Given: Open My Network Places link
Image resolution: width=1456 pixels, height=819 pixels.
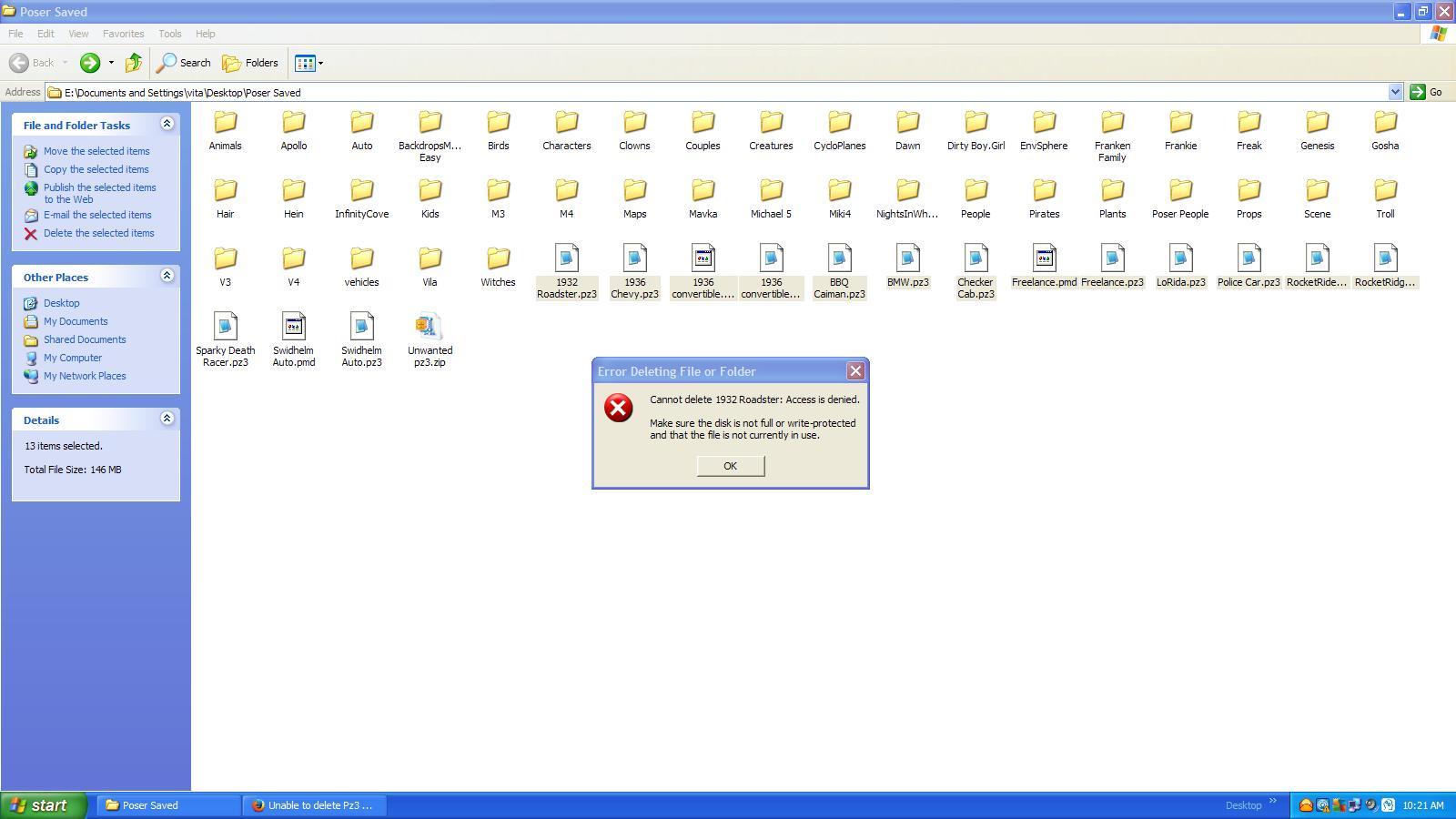Looking at the screenshot, I should pyautogui.click(x=85, y=376).
